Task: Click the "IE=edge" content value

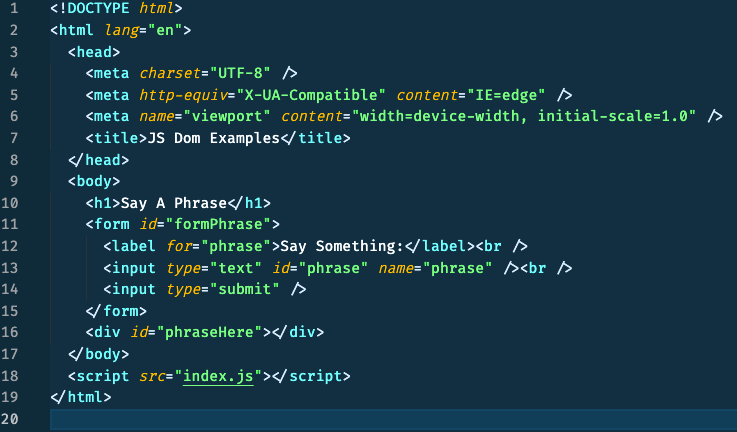Action: coord(506,95)
